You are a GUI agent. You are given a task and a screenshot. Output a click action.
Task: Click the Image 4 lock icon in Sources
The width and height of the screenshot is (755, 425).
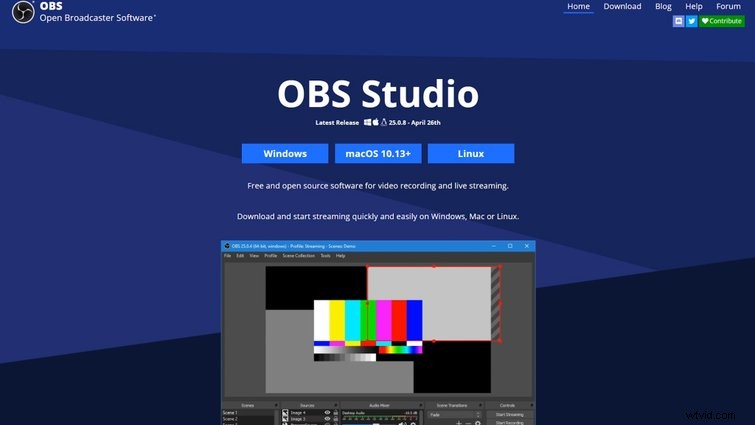coord(336,412)
